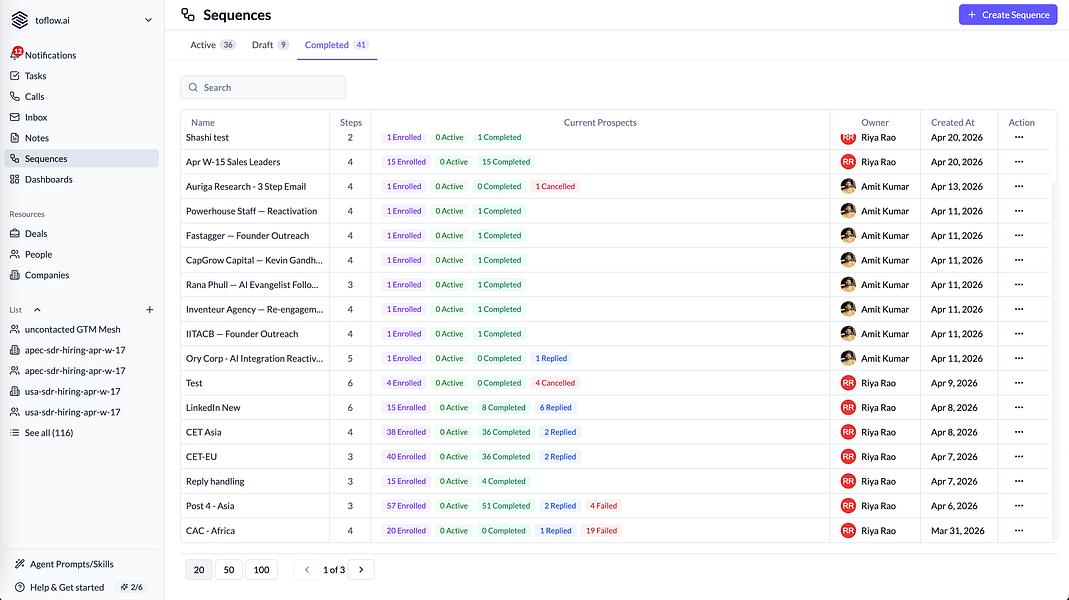Open the Deals briefcase icon
The height and width of the screenshot is (600, 1069).
pos(15,233)
